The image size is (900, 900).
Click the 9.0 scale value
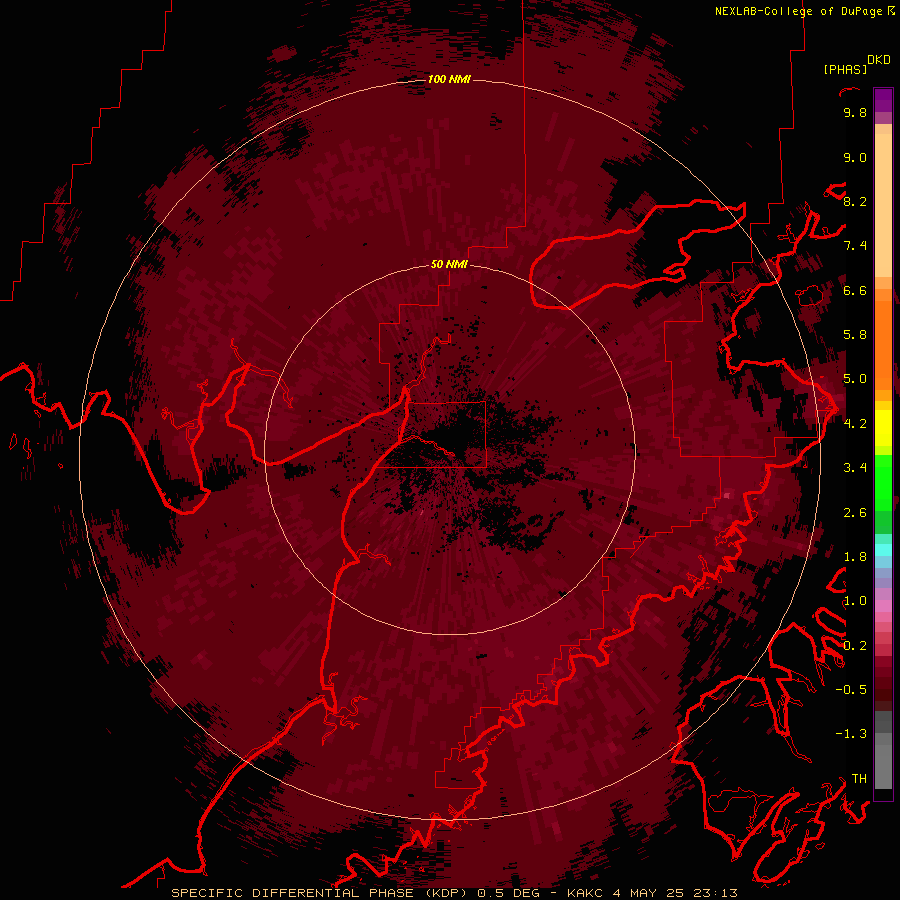[855, 157]
